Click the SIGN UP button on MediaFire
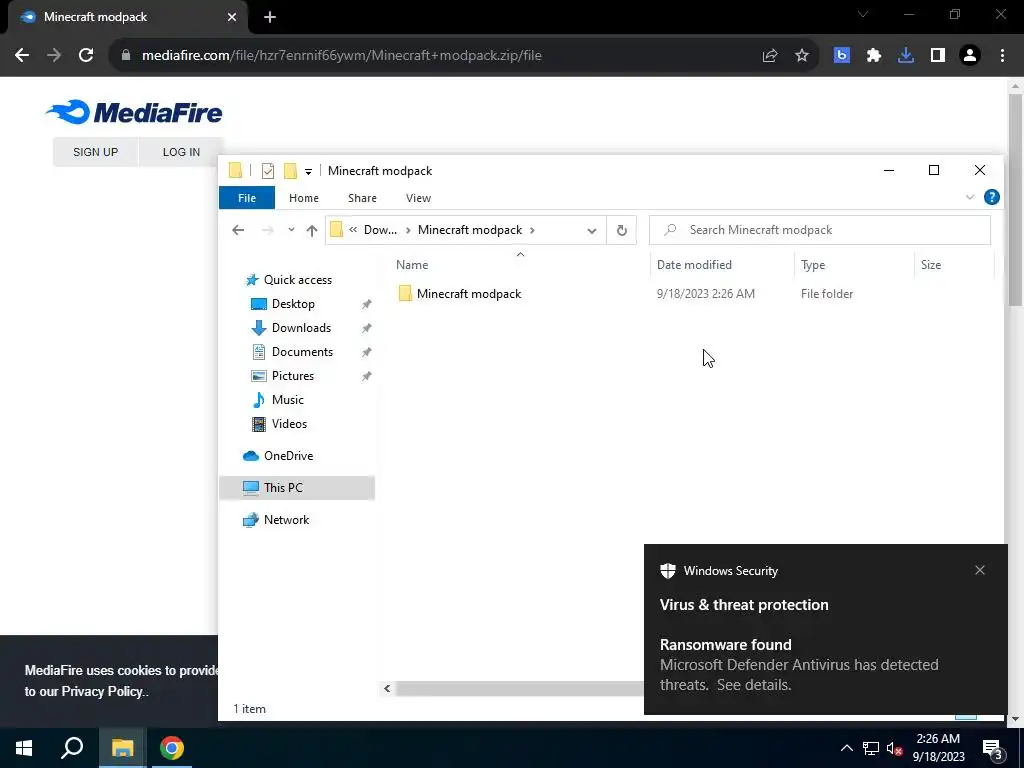The width and height of the screenshot is (1024, 768). pyautogui.click(x=95, y=152)
